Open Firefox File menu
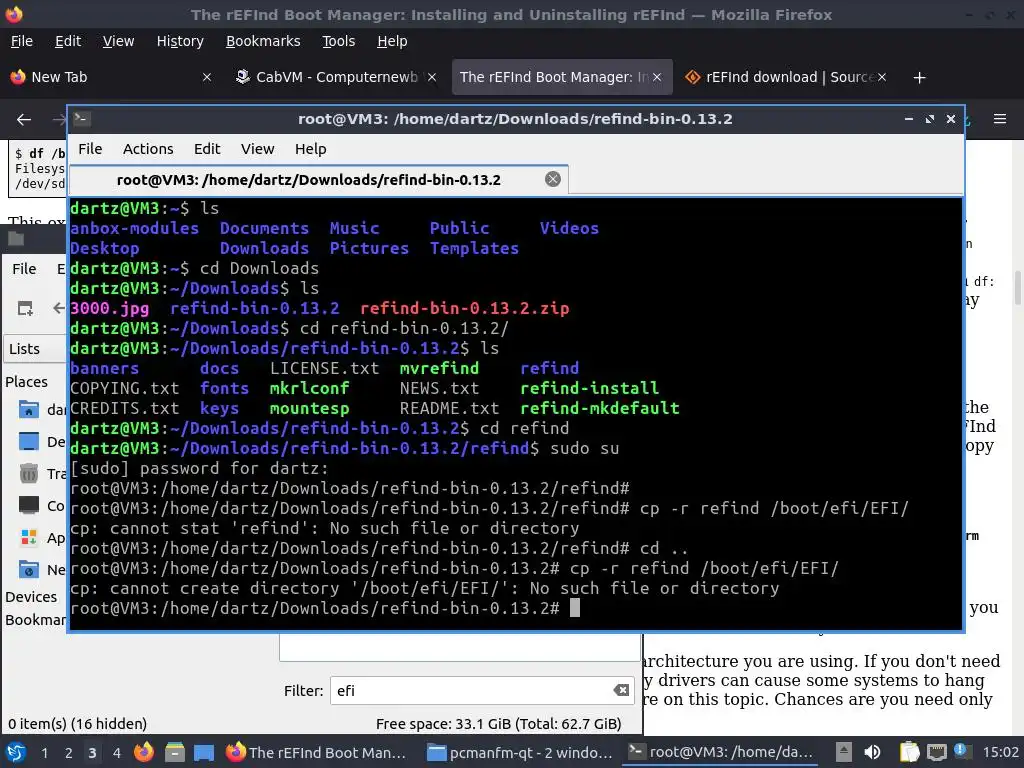1024x768 pixels. pos(22,41)
